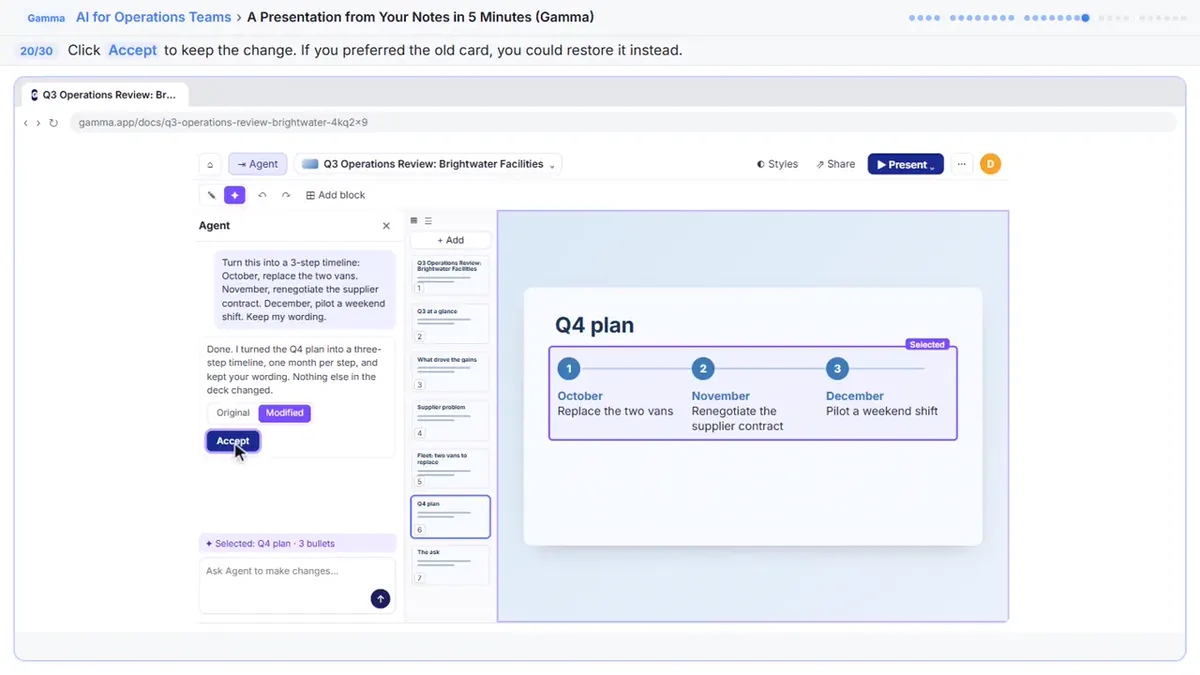Image resolution: width=1200 pixels, height=675 pixels.
Task: Click the highlighted current progress dot
Action: click(x=1086, y=18)
